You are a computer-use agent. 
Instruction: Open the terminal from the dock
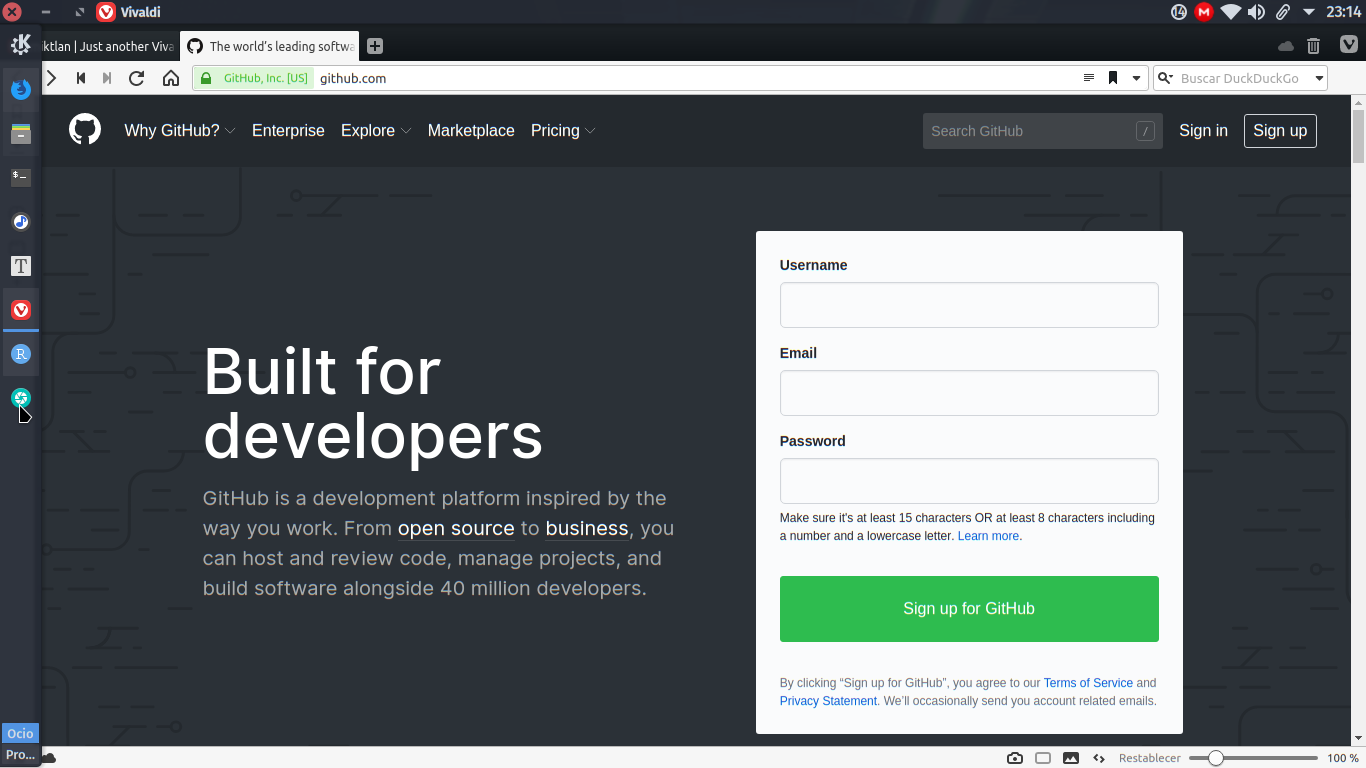21,177
